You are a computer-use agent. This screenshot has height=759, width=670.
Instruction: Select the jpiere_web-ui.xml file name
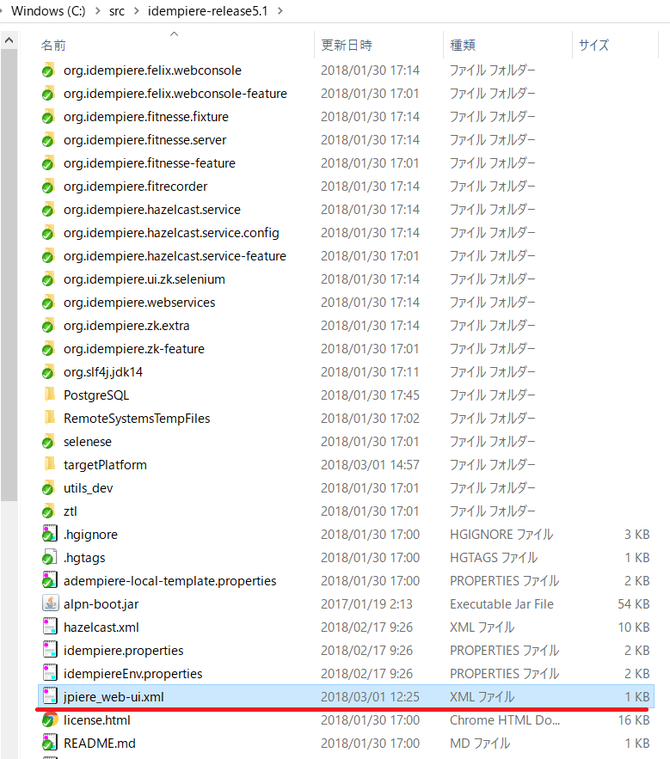[x=114, y=697]
